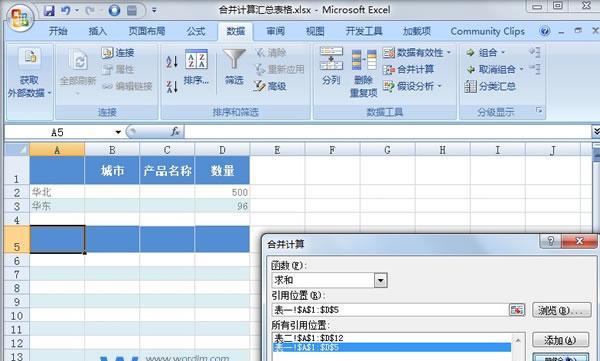Show outline detail icon in ribbon
Image resolution: width=600 pixels, height=361 pixels.
535,52
